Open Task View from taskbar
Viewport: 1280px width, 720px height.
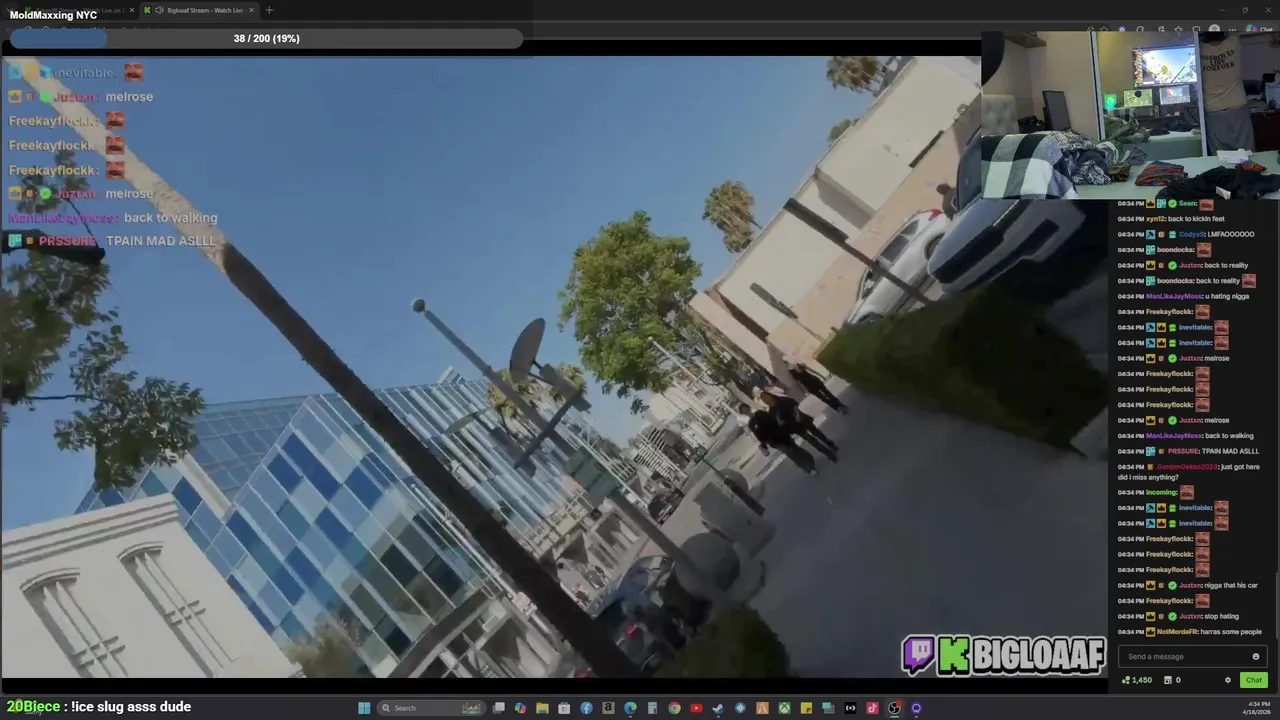tap(498, 708)
